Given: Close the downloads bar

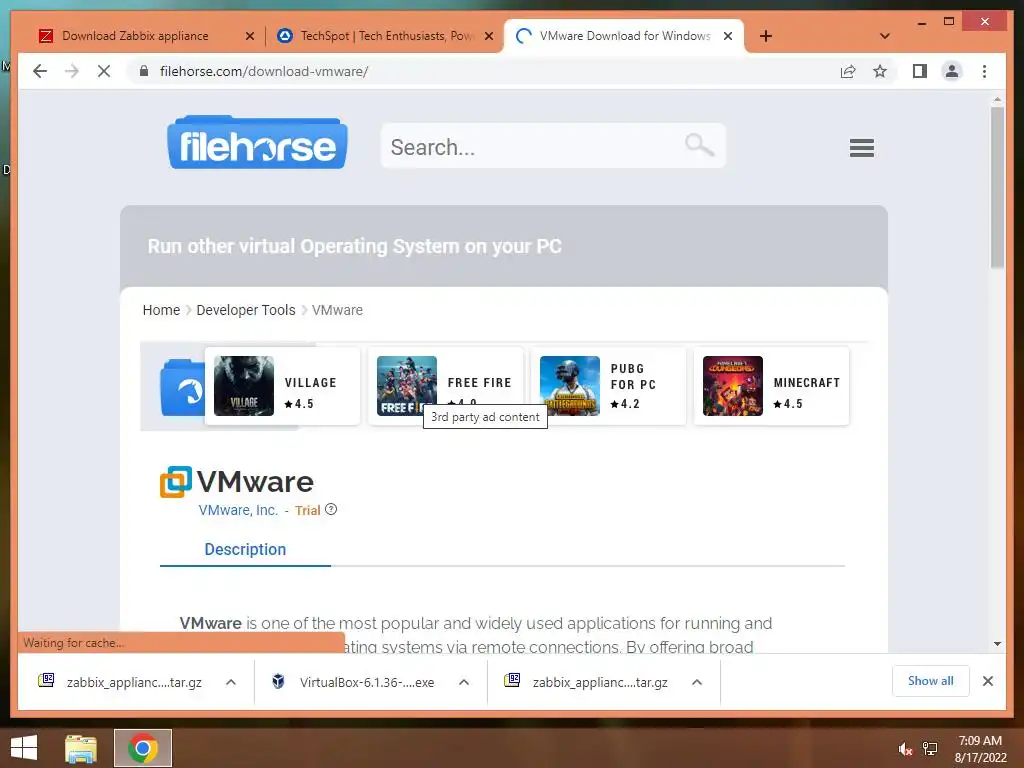Looking at the screenshot, I should [987, 681].
